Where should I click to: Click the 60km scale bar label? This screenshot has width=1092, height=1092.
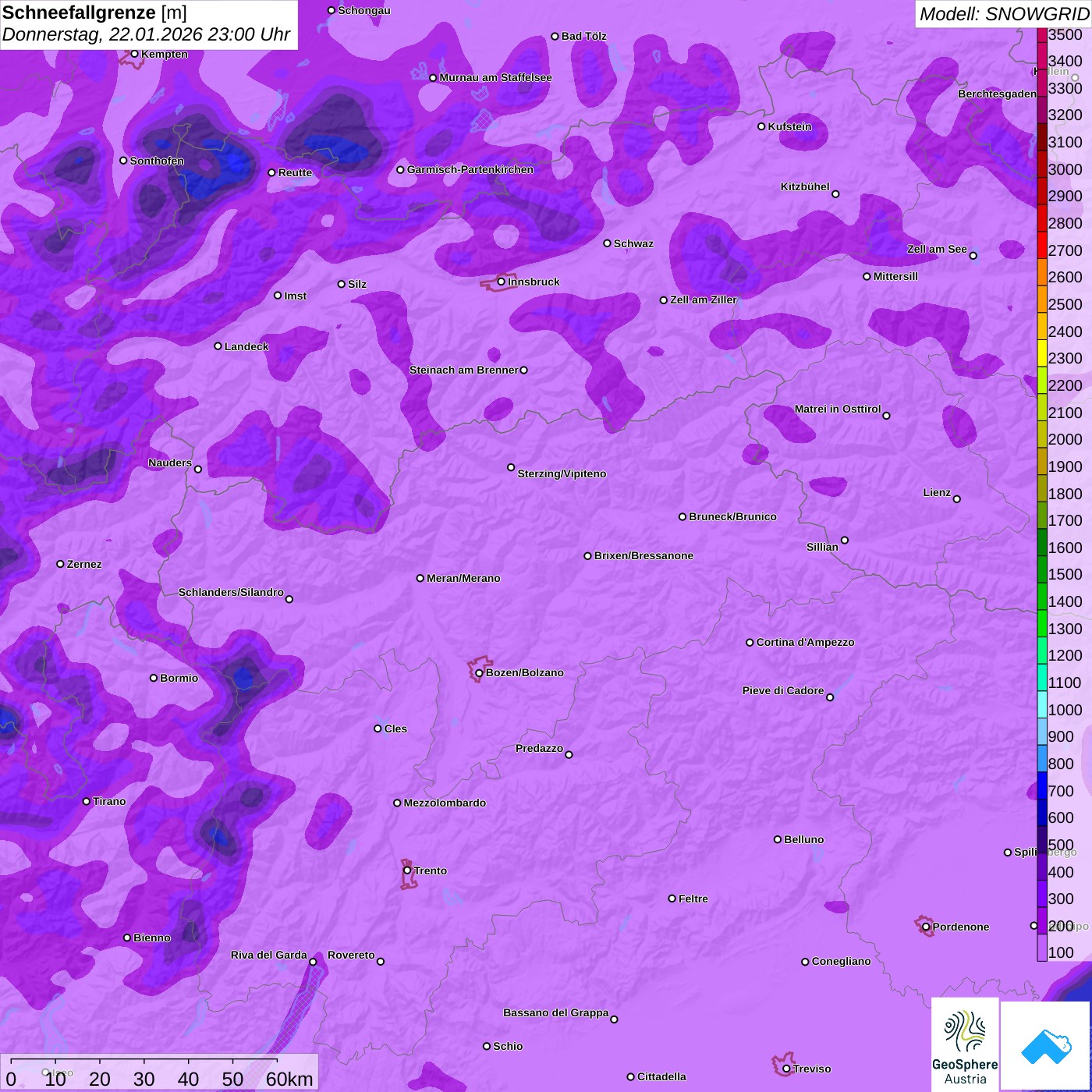289,1079
